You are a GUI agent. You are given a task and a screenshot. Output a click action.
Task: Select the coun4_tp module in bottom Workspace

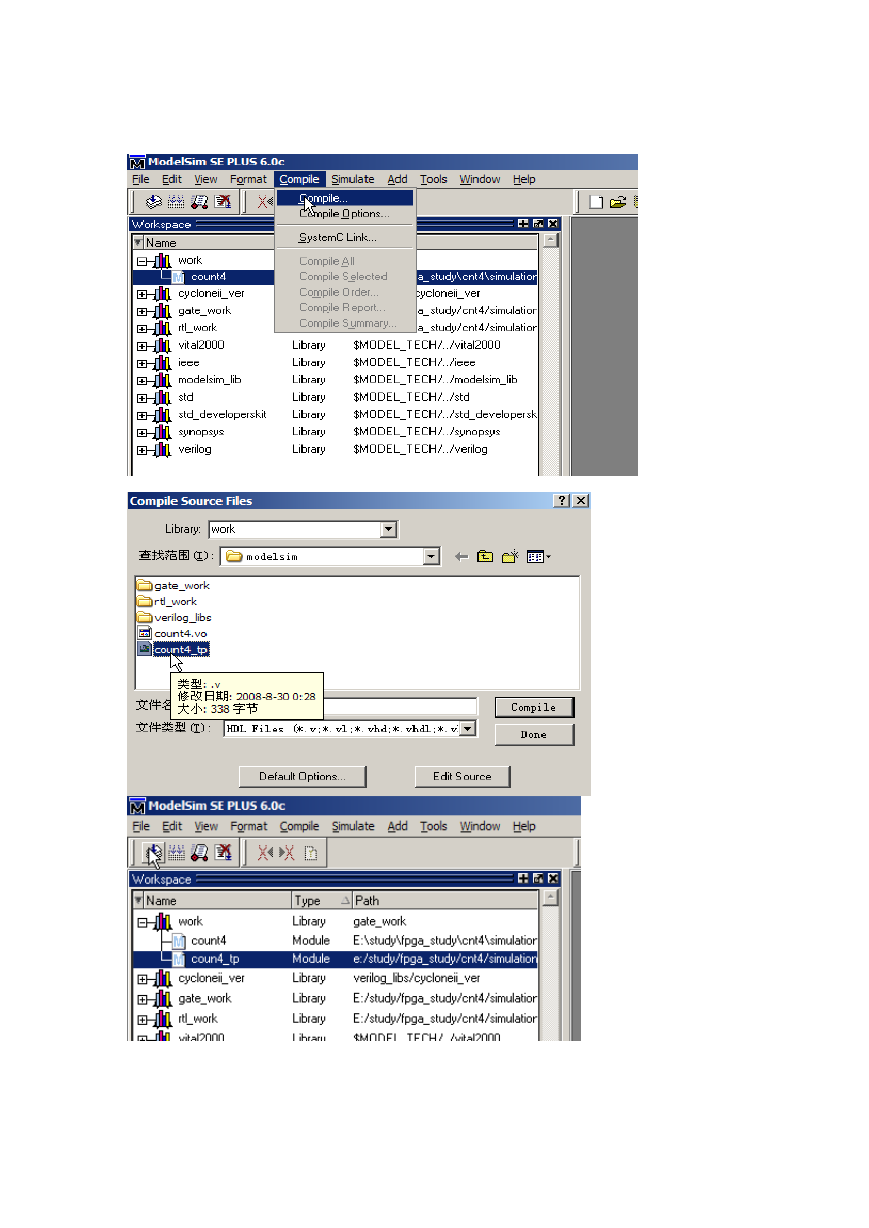335,959
